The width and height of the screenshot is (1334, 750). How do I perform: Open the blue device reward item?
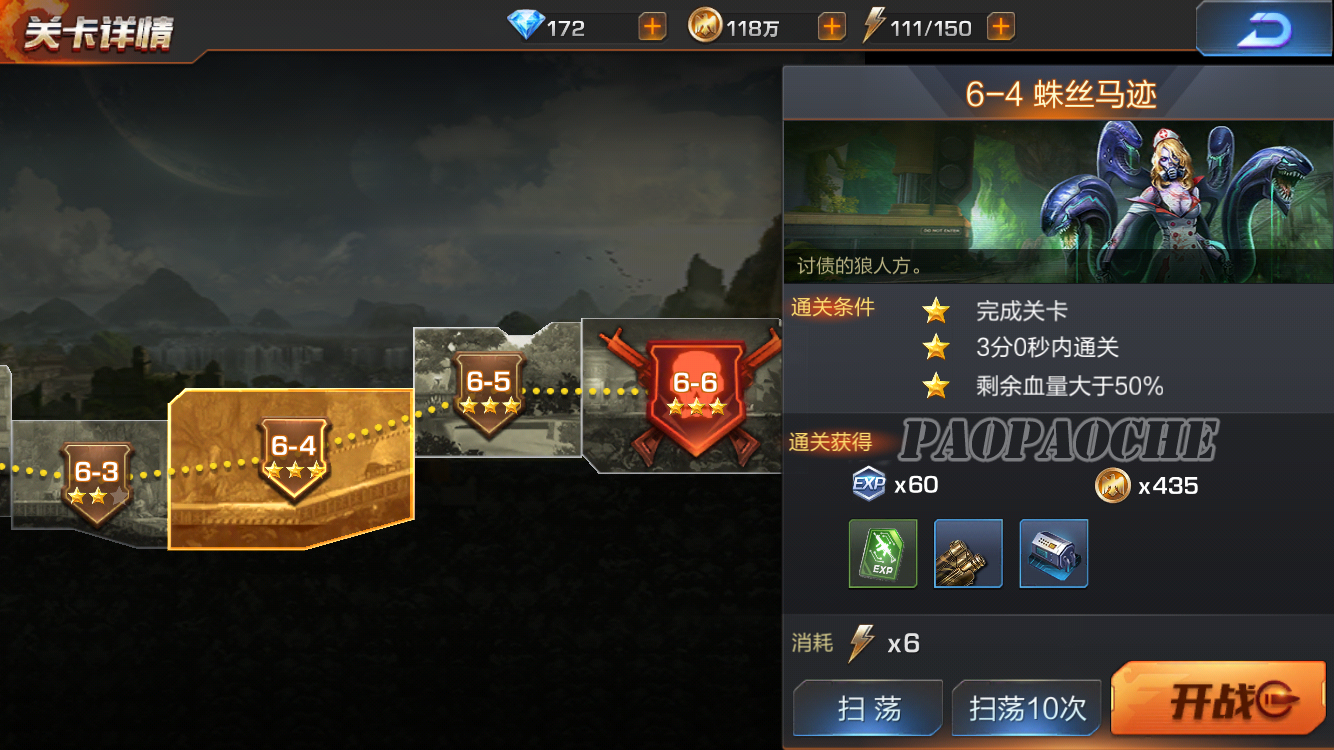1054,553
